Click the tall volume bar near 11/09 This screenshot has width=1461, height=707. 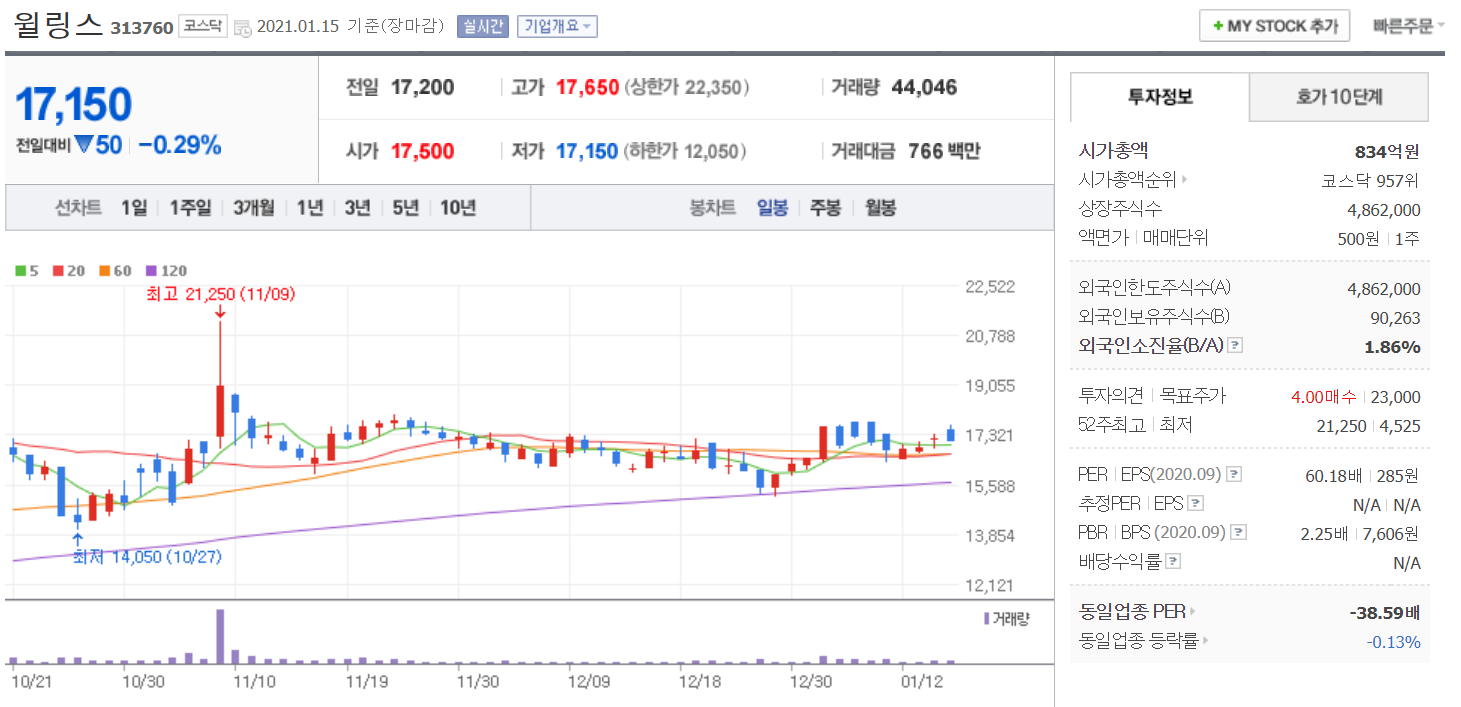220,636
